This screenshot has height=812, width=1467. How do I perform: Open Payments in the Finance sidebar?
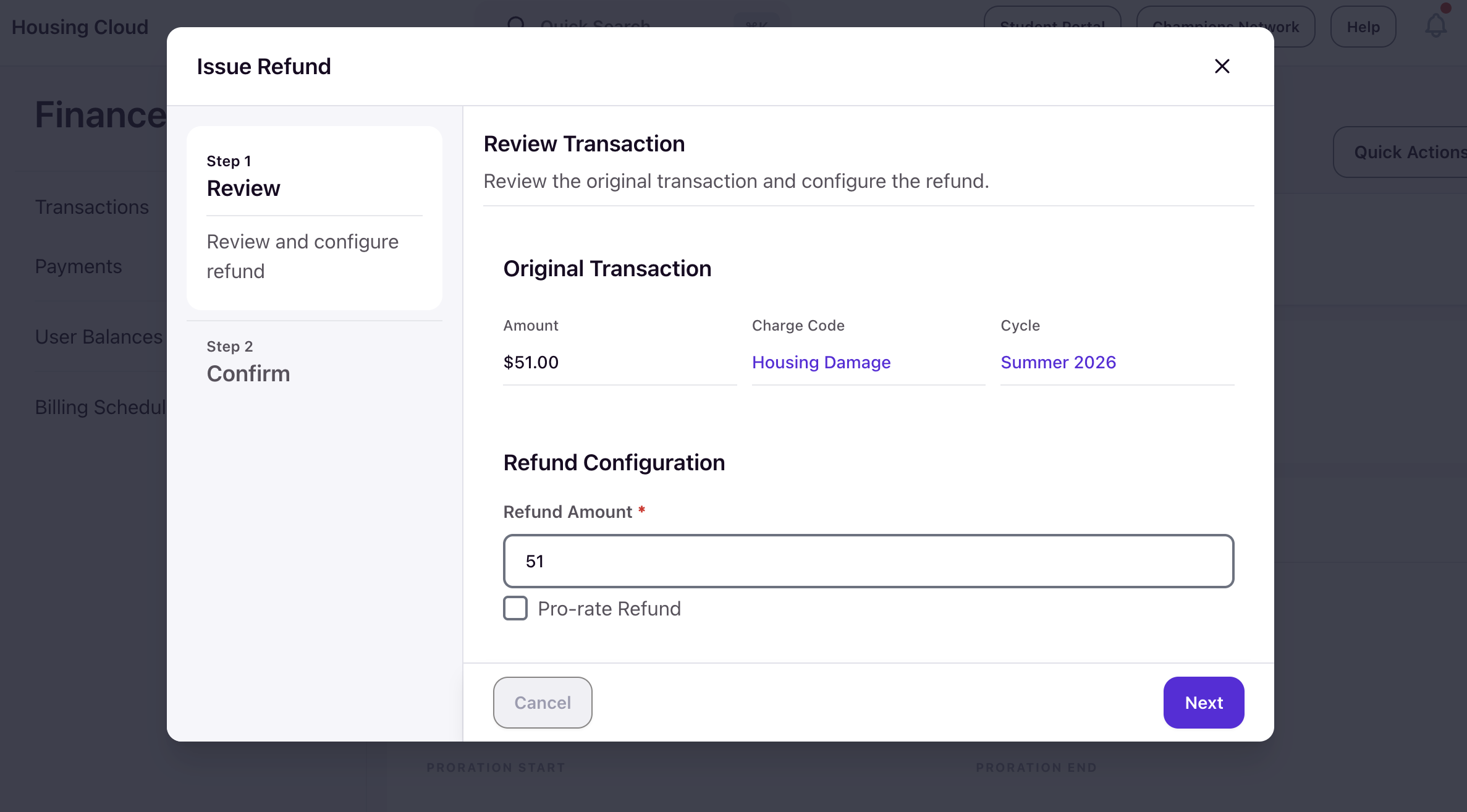[x=78, y=266]
